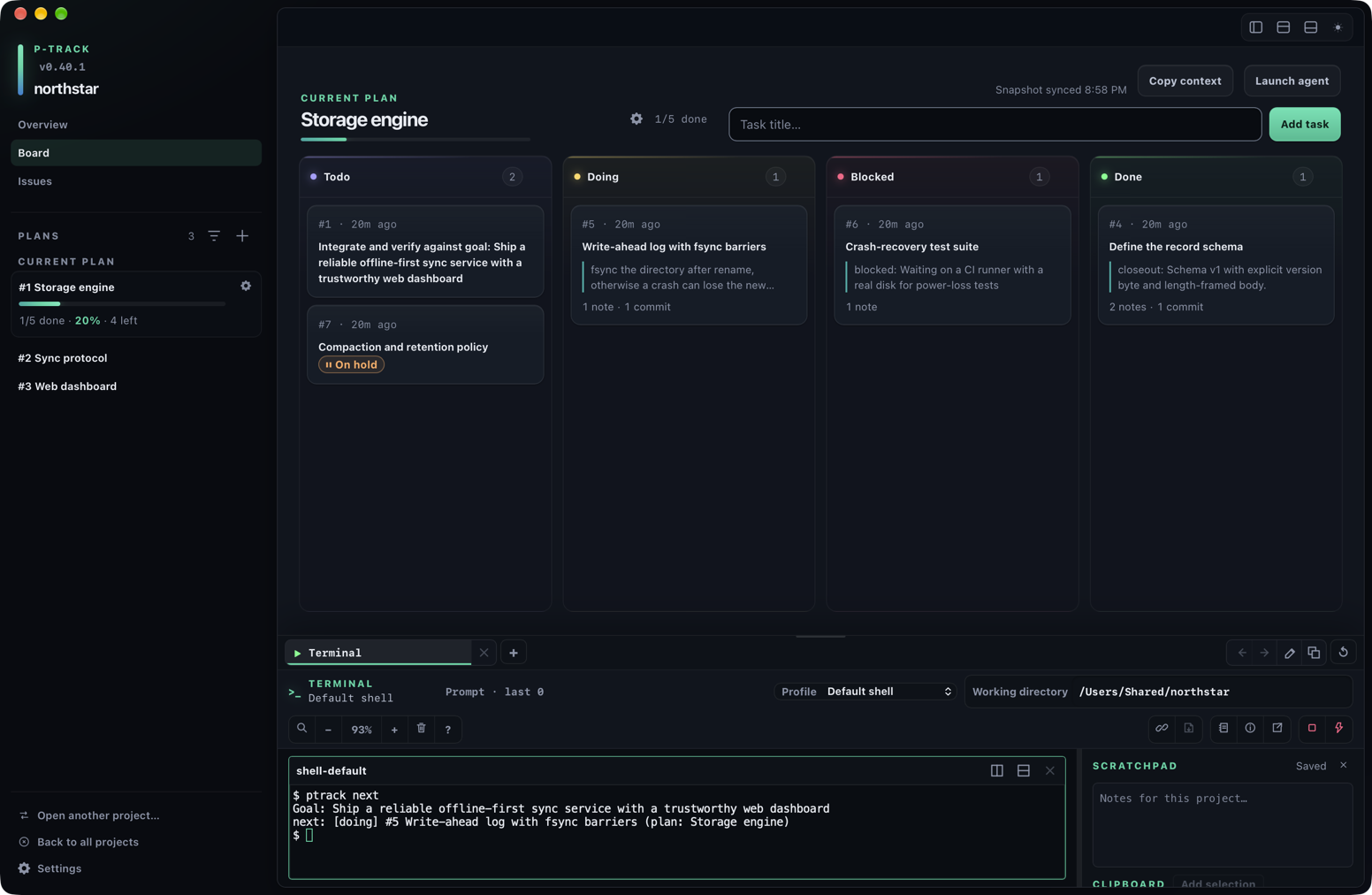Viewport: 1372px width, 895px height.
Task: Close the Scratchpad panel
Action: [1344, 765]
